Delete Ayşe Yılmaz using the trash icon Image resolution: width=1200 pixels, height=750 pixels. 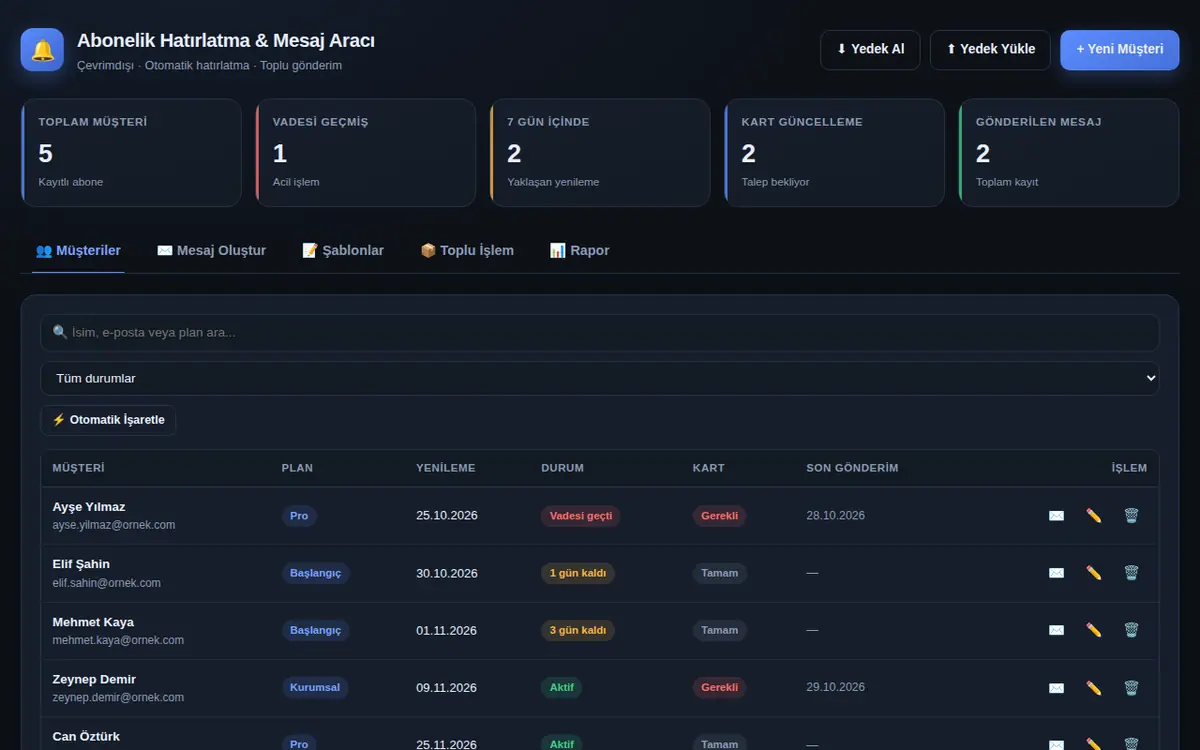coord(1131,516)
